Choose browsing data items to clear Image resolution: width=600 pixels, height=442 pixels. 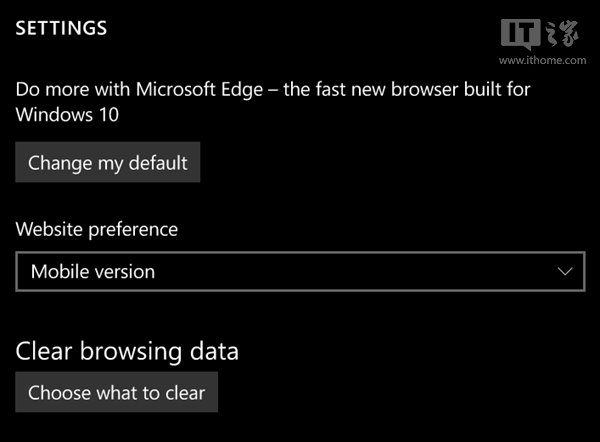117,392
